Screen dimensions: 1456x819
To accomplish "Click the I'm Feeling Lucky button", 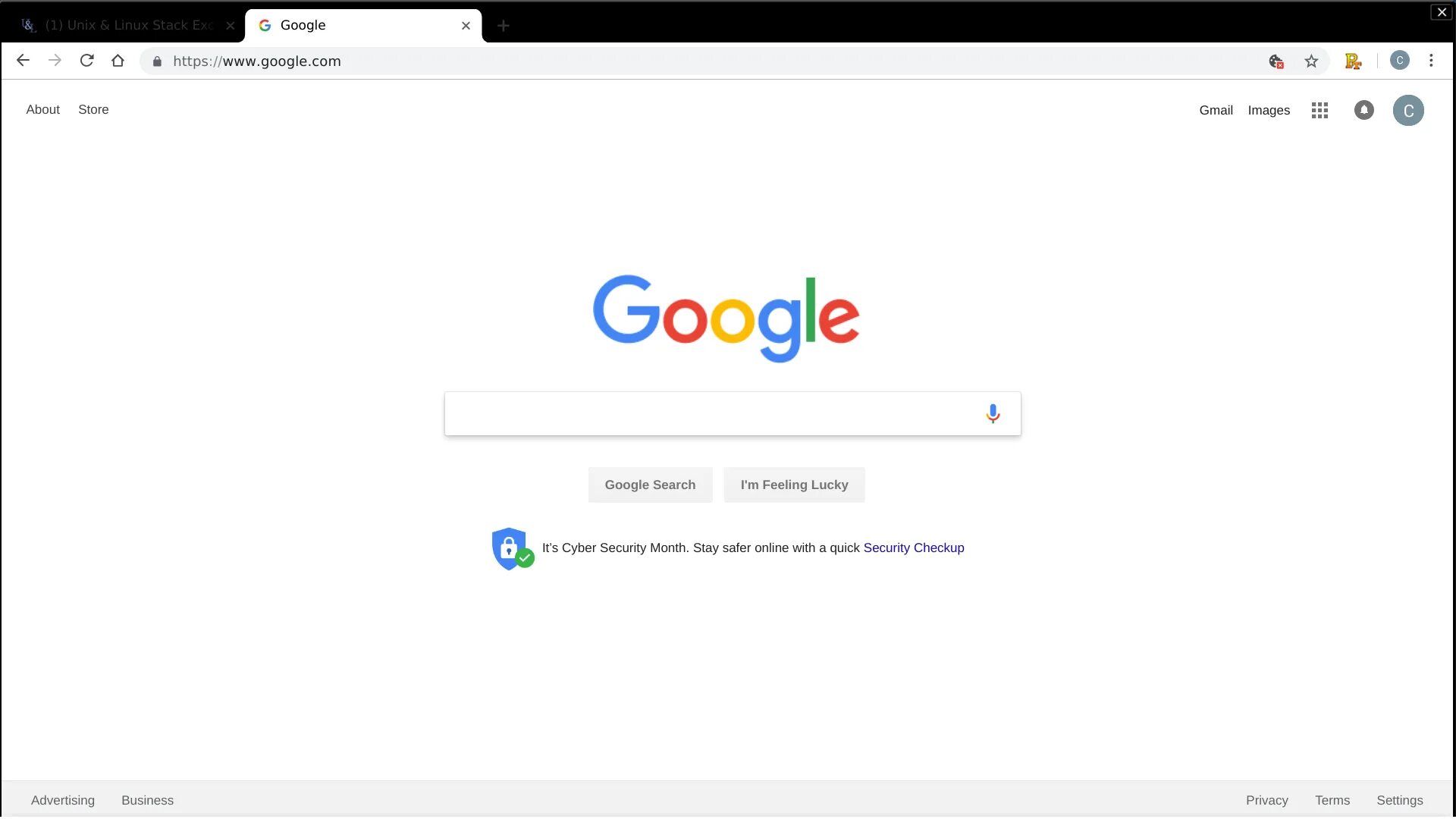I will (794, 485).
